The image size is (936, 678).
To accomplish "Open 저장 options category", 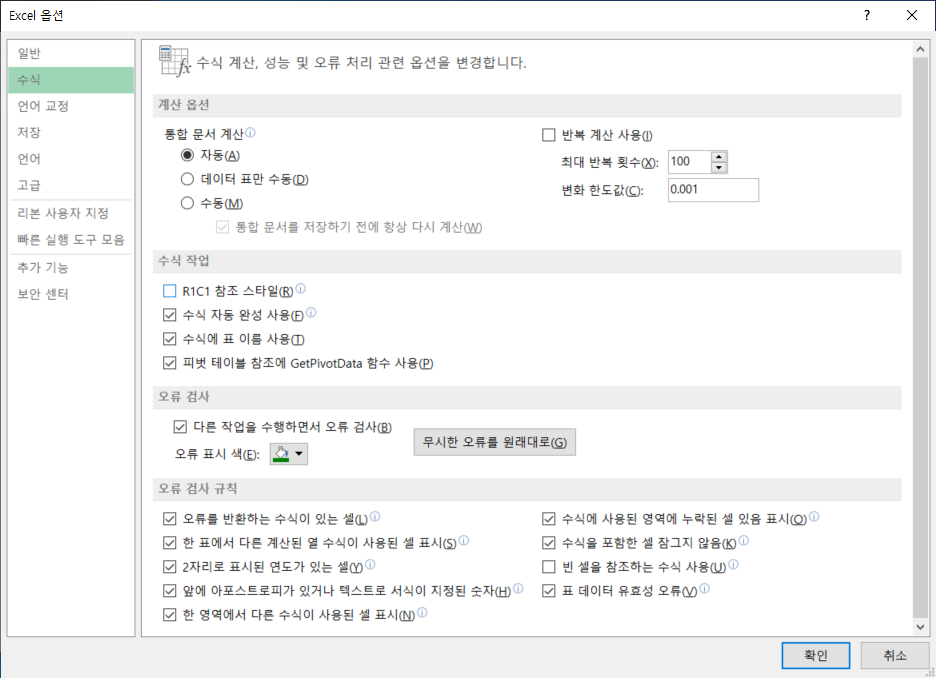I will pyautogui.click(x=71, y=132).
